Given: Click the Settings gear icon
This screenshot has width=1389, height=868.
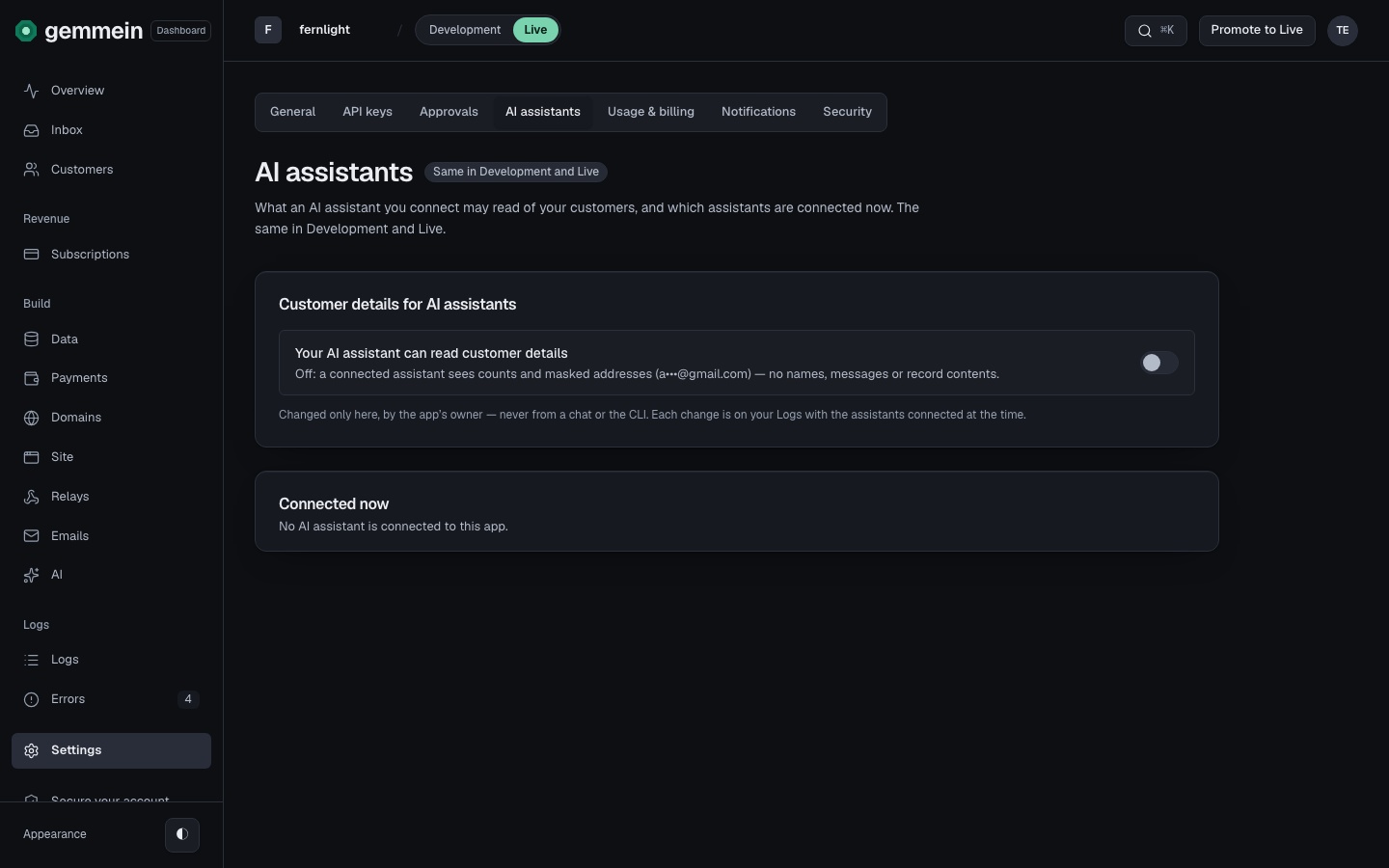Looking at the screenshot, I should (32, 750).
